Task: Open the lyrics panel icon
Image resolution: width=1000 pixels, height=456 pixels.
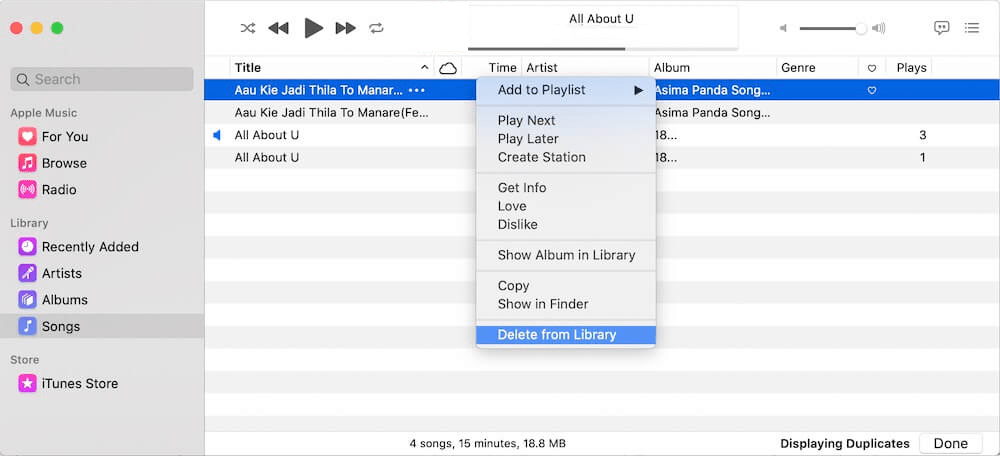Action: (x=941, y=27)
